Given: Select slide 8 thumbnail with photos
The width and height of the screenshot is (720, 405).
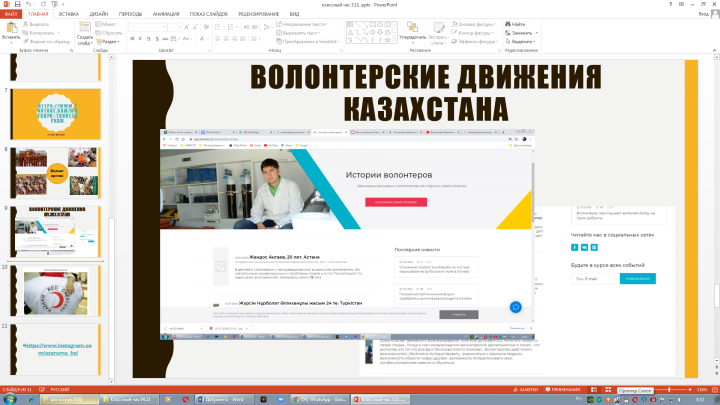Looking at the screenshot, I should point(56,173).
